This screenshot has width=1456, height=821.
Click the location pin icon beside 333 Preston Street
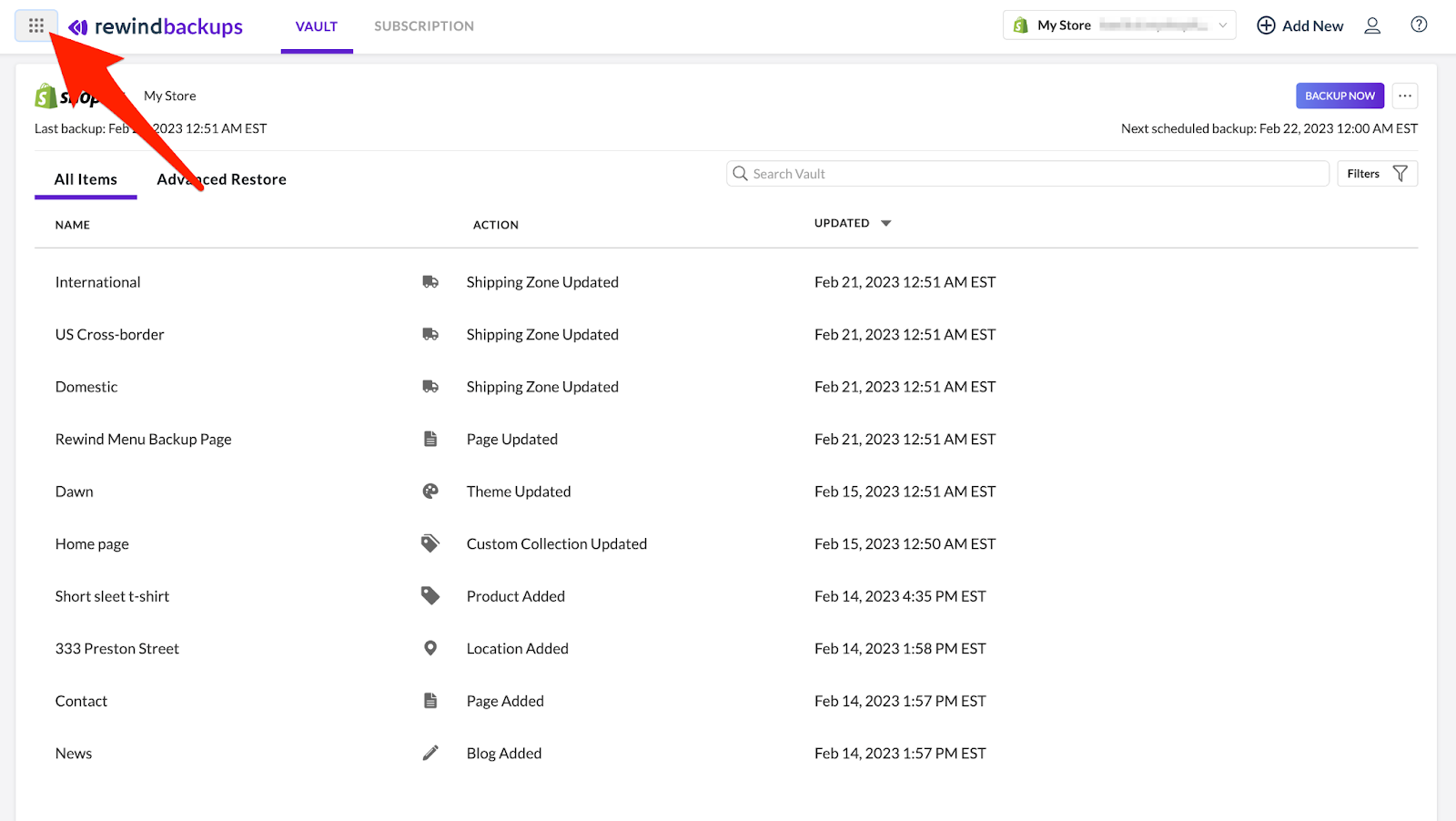pos(430,648)
